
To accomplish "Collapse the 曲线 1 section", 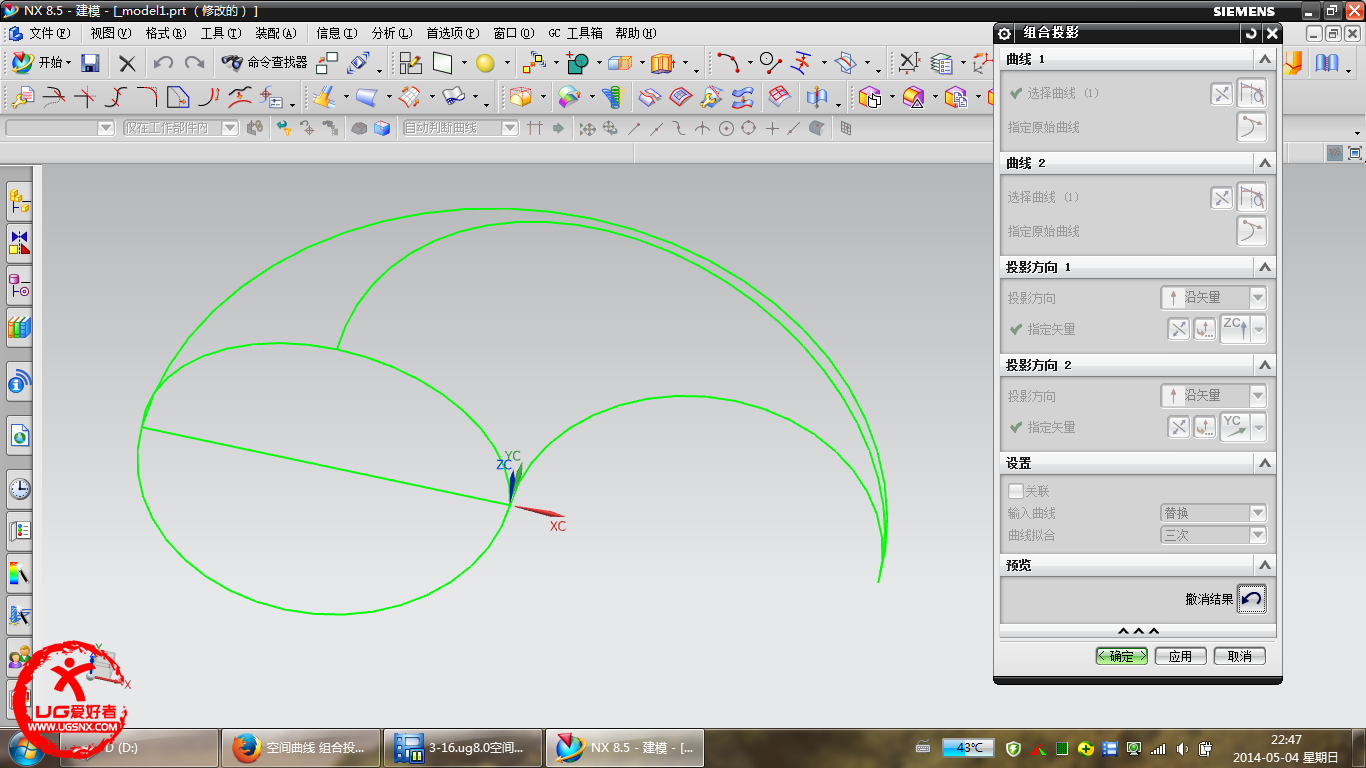I will coord(1265,59).
